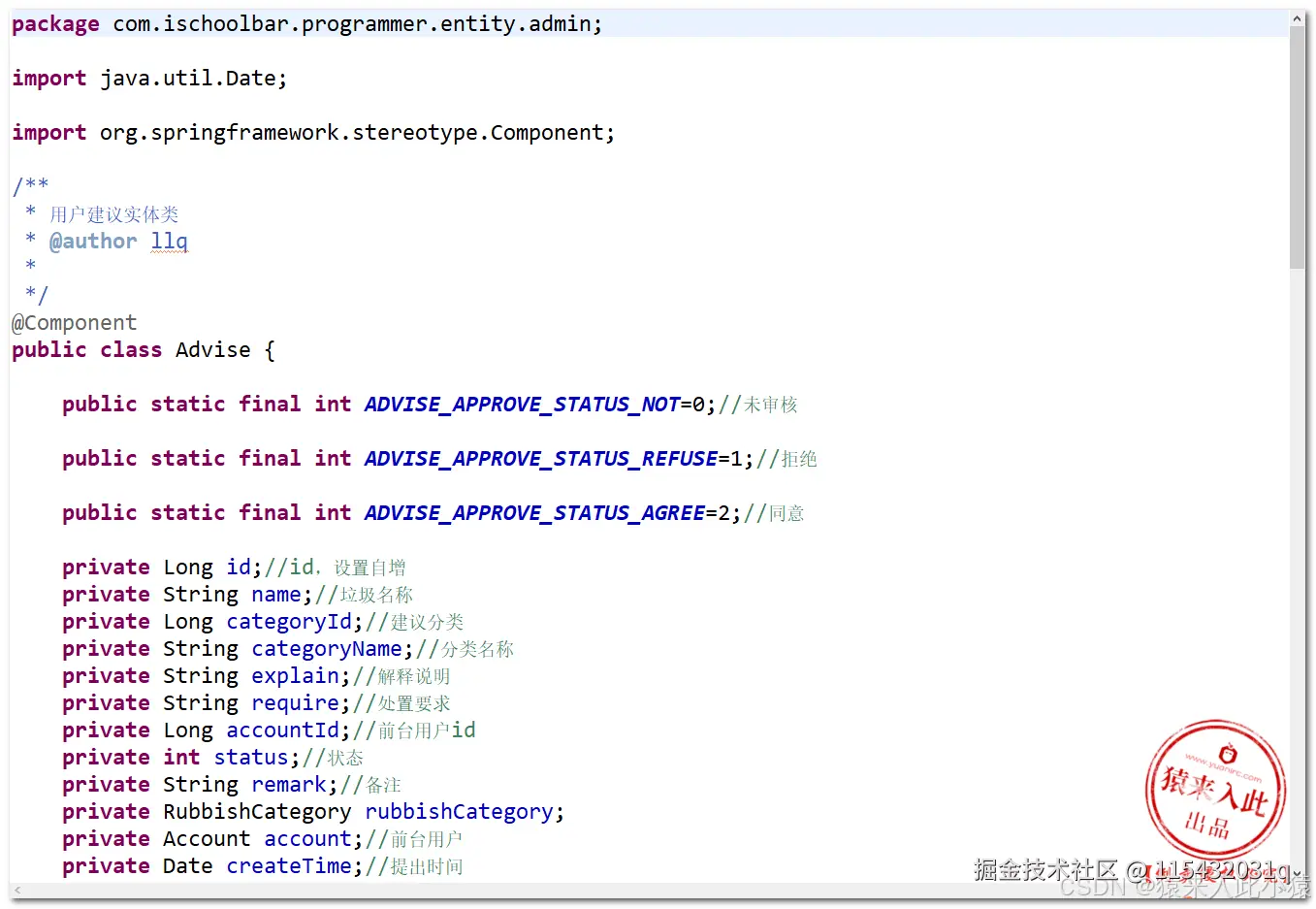Click the vertical scrollbar up arrow

pyautogui.click(x=1297, y=18)
